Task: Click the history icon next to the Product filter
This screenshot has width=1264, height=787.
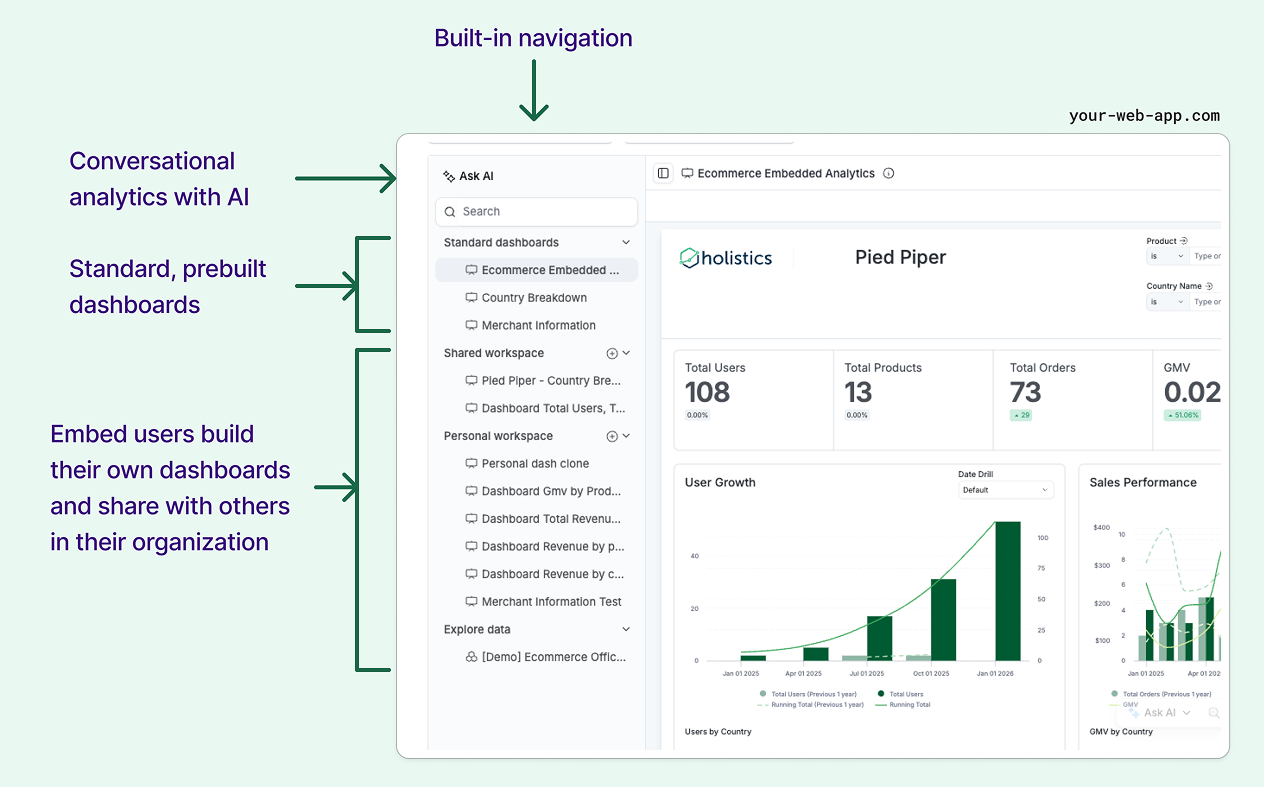Action: [1183, 239]
